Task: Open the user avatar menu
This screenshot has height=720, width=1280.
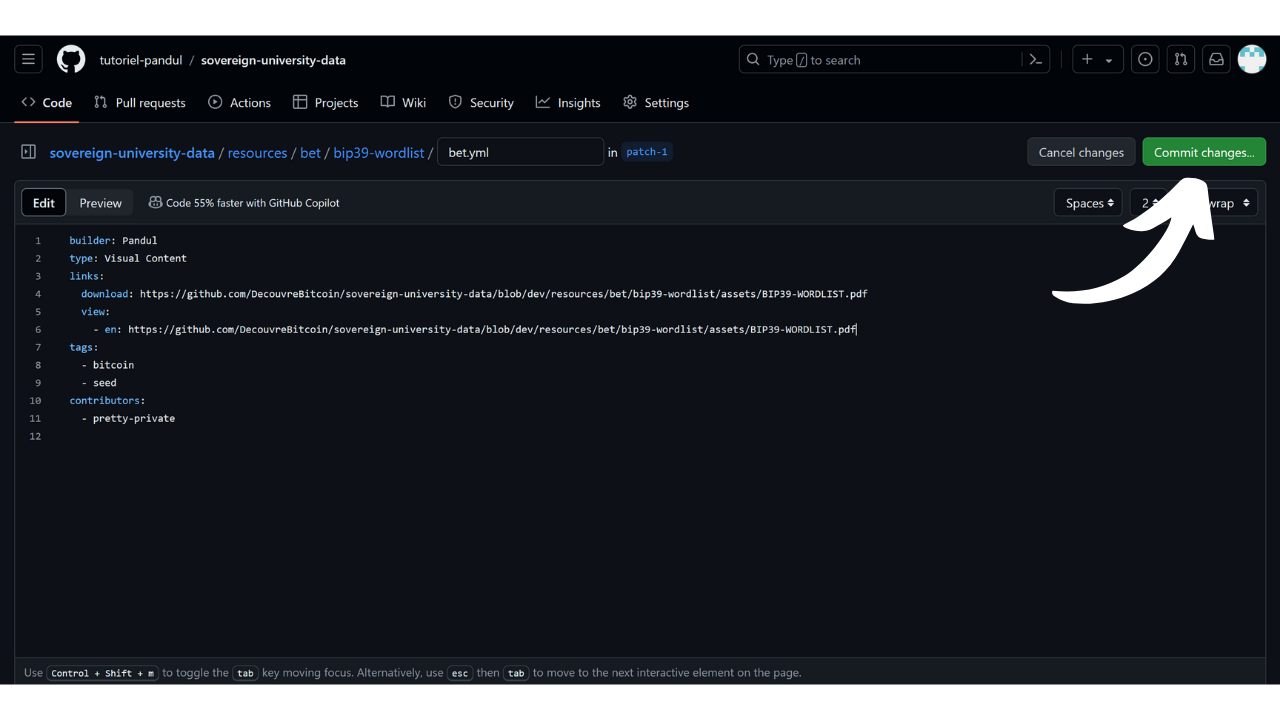Action: coord(1251,60)
